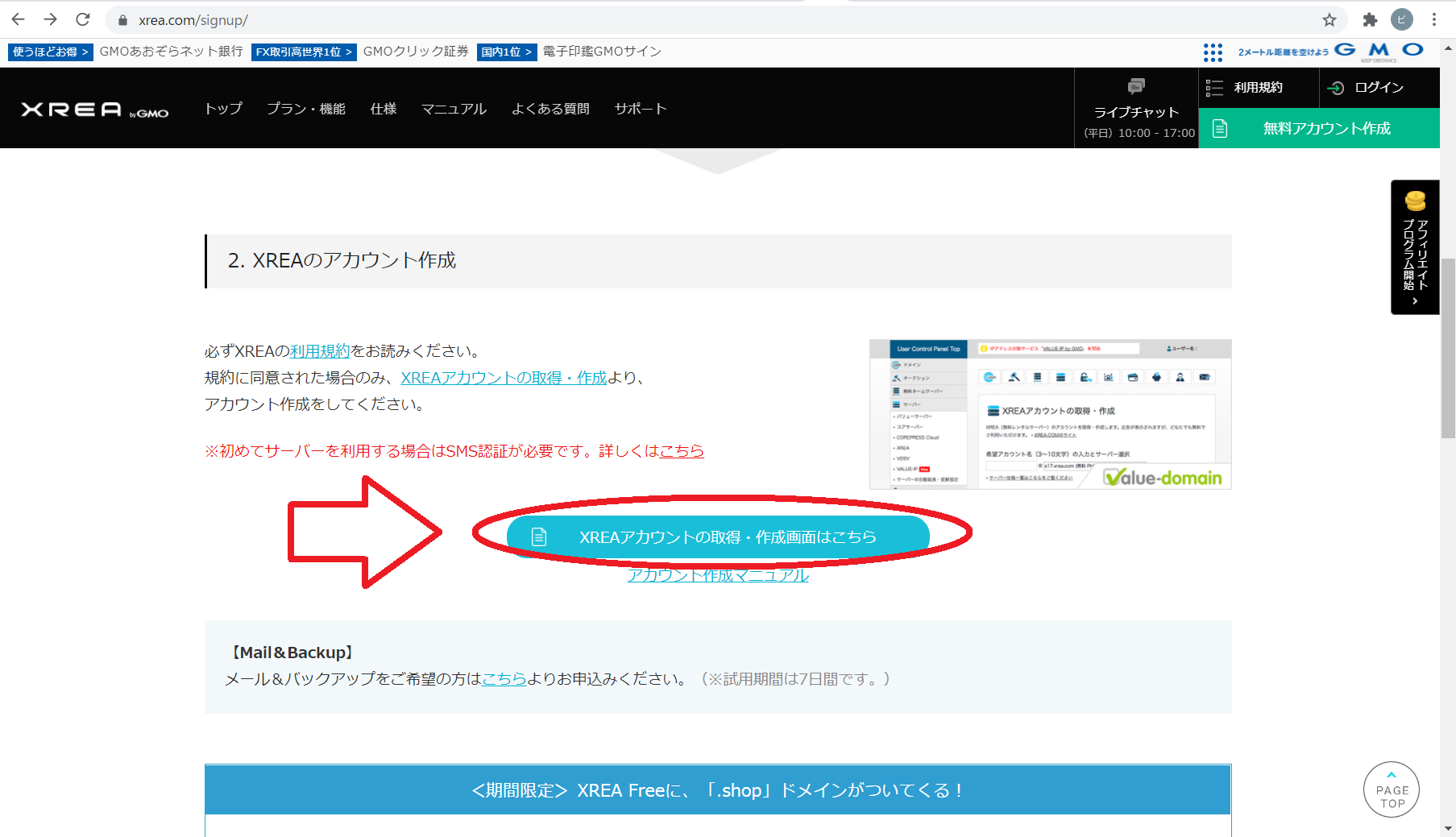Click the GMO logo in the top banner

1379,51
